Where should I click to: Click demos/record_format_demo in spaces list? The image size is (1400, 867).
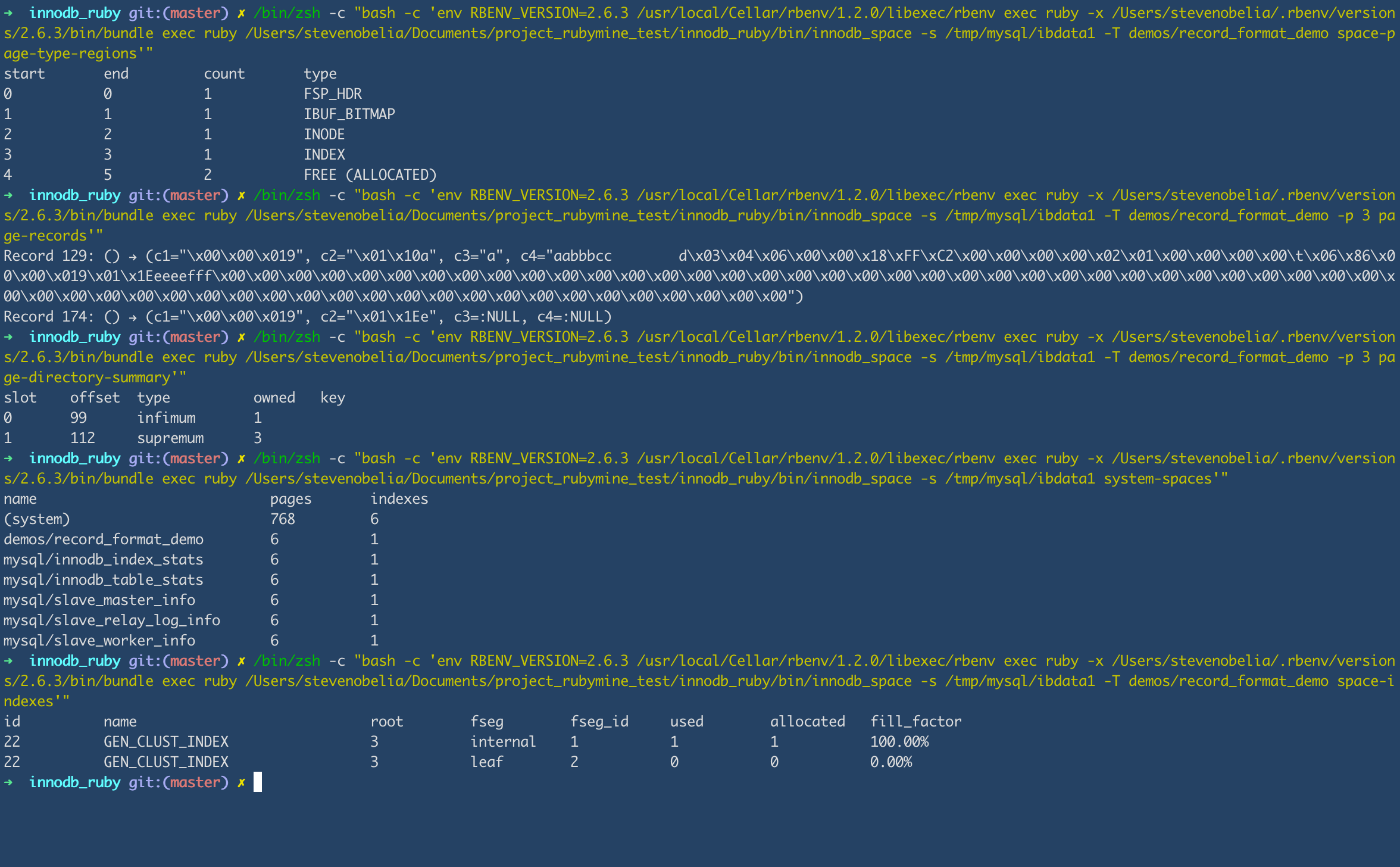tap(103, 539)
